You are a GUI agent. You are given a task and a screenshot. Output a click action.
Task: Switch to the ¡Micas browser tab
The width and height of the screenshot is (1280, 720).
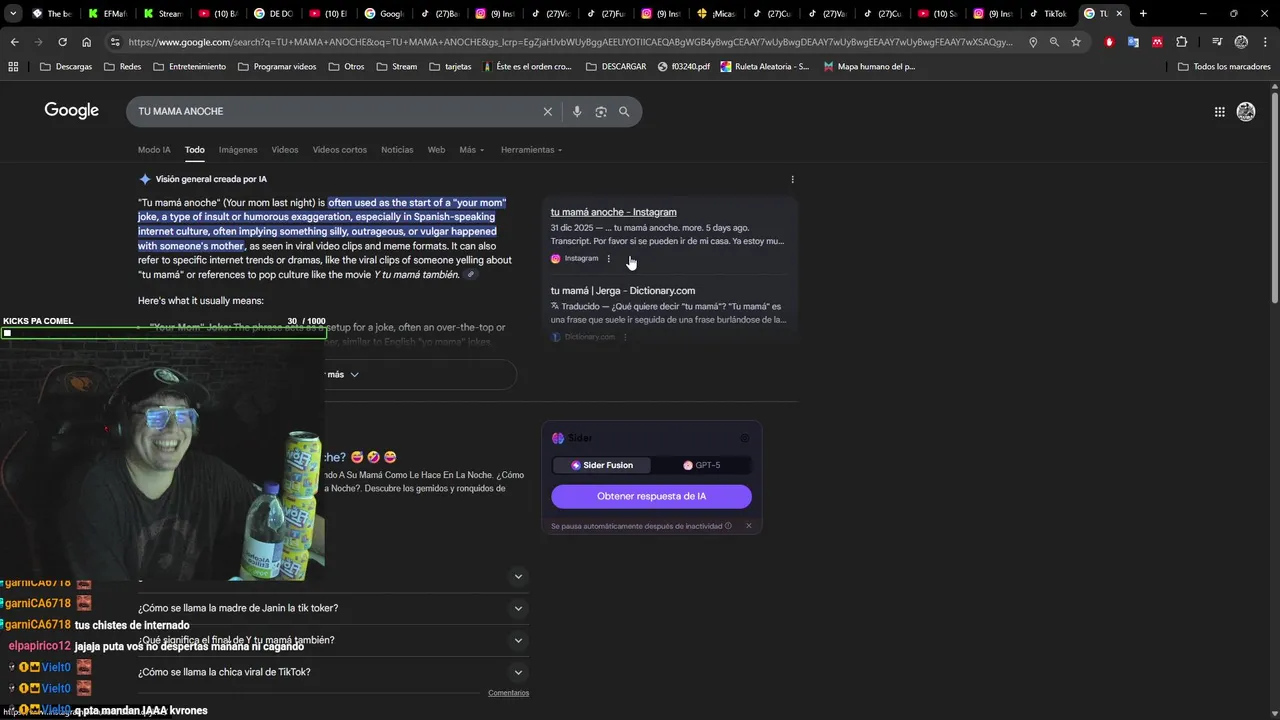click(x=715, y=14)
